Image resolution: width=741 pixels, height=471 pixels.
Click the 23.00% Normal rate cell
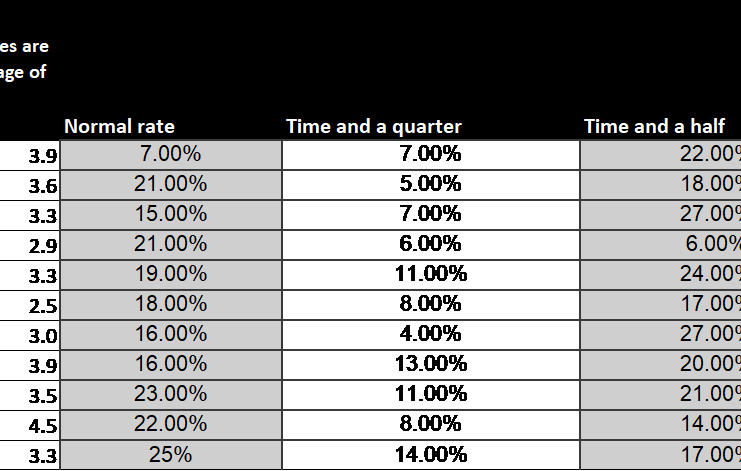point(171,395)
